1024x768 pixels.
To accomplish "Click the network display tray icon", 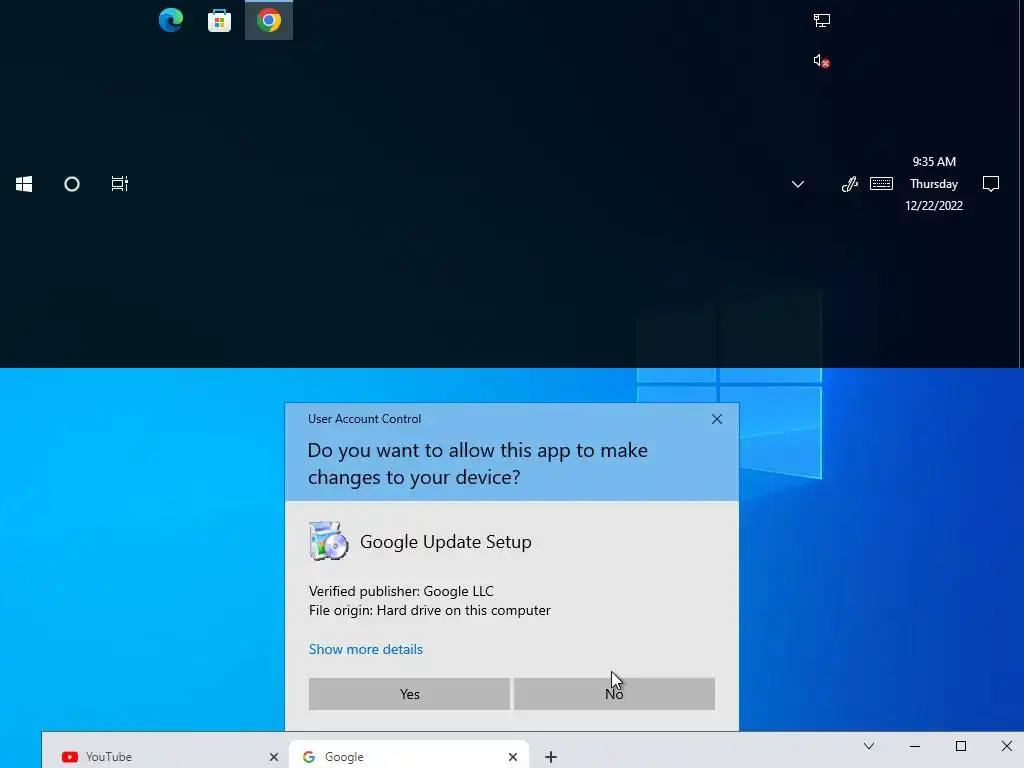I will pyautogui.click(x=822, y=21).
